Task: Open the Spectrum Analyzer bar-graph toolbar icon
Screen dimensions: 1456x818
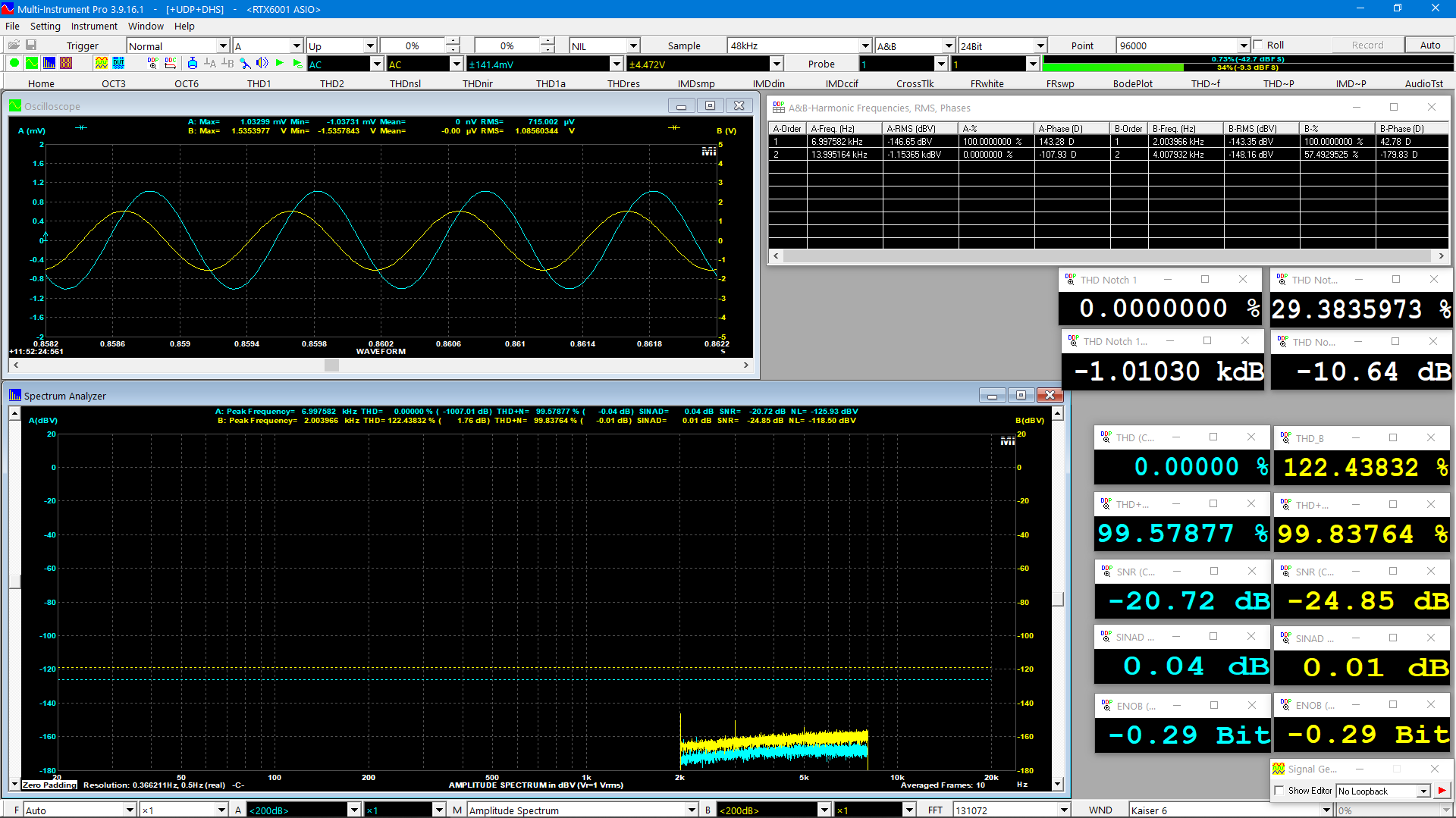Action: click(49, 64)
